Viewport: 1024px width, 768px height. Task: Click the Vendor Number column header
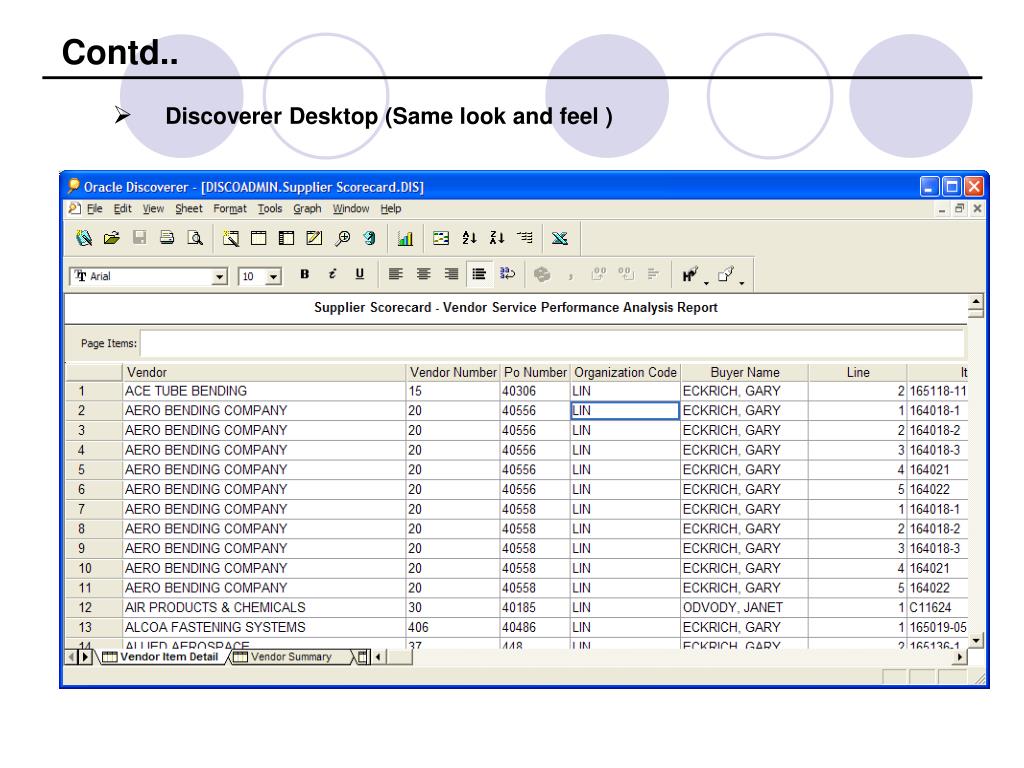453,372
